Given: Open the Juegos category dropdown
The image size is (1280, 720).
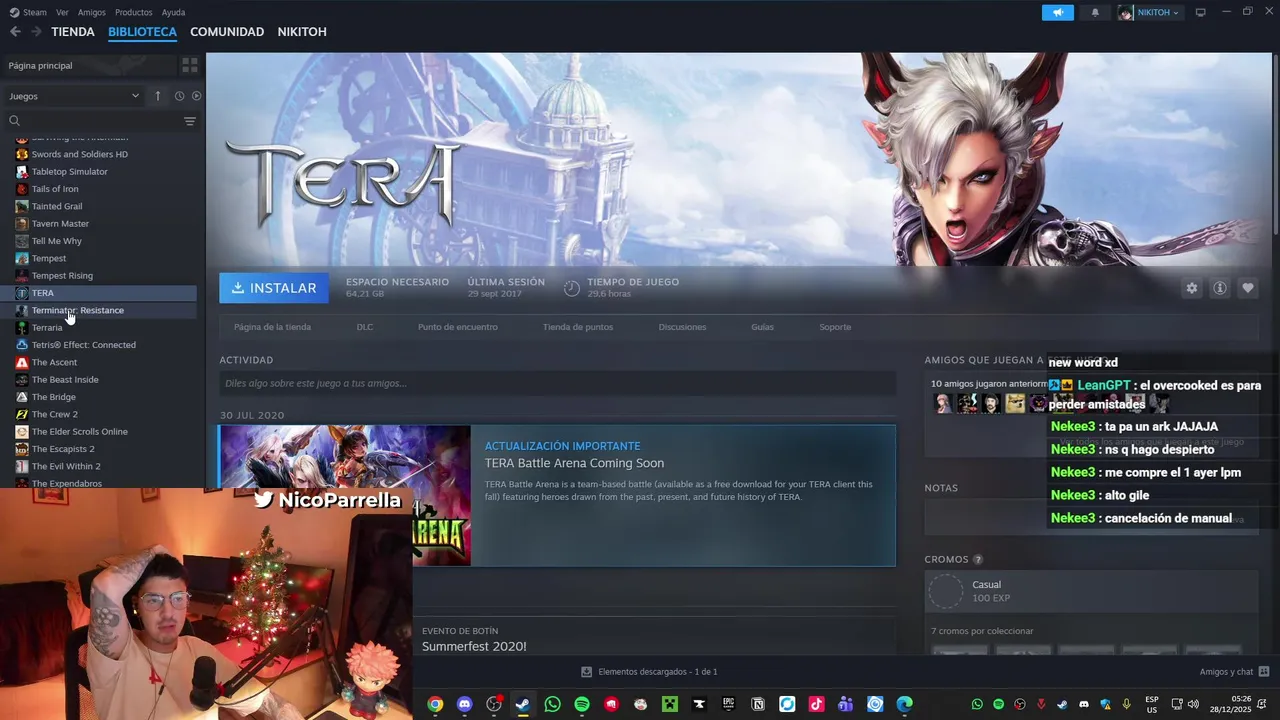Looking at the screenshot, I should click(x=74, y=96).
